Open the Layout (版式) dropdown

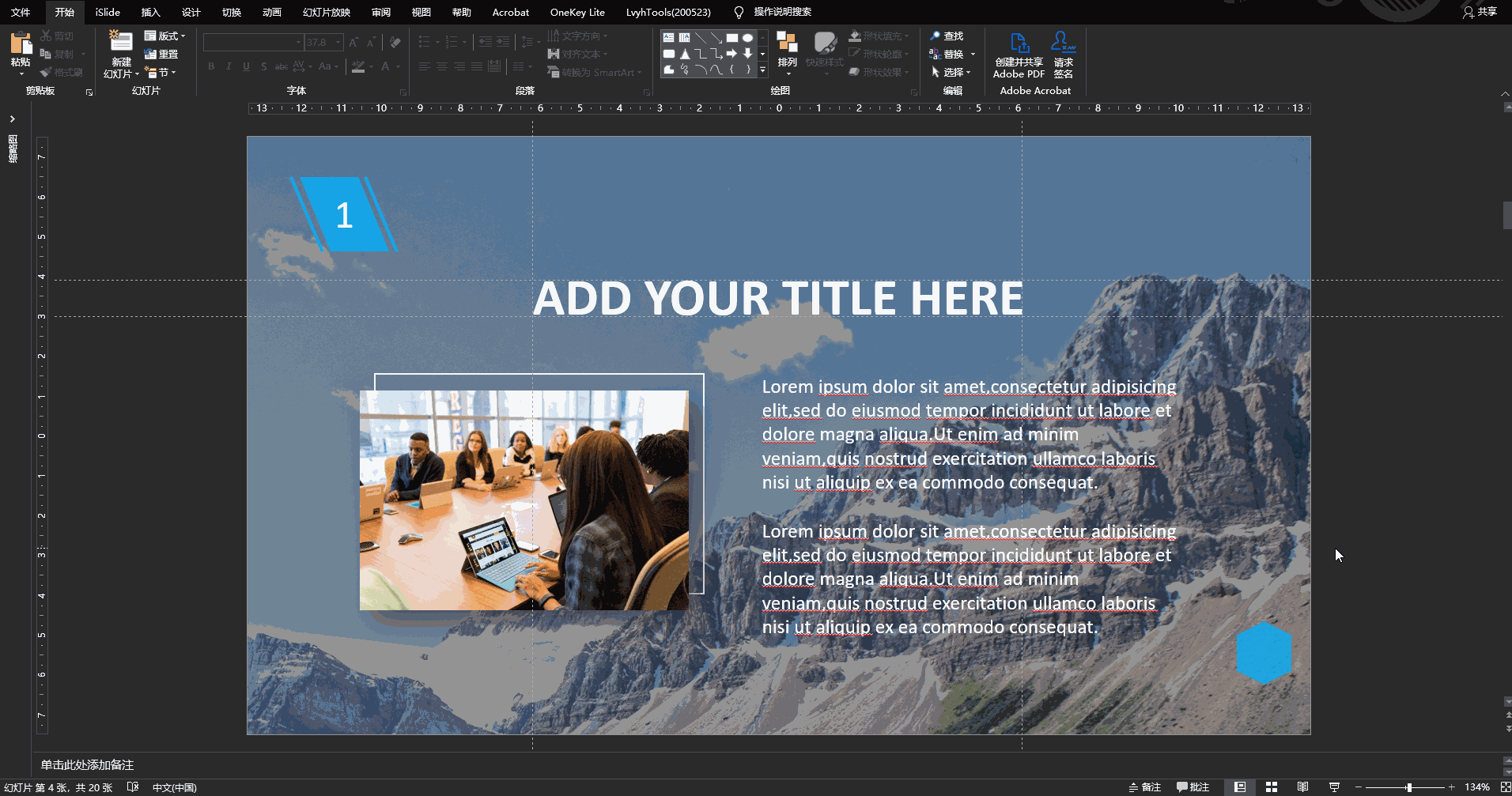click(164, 36)
